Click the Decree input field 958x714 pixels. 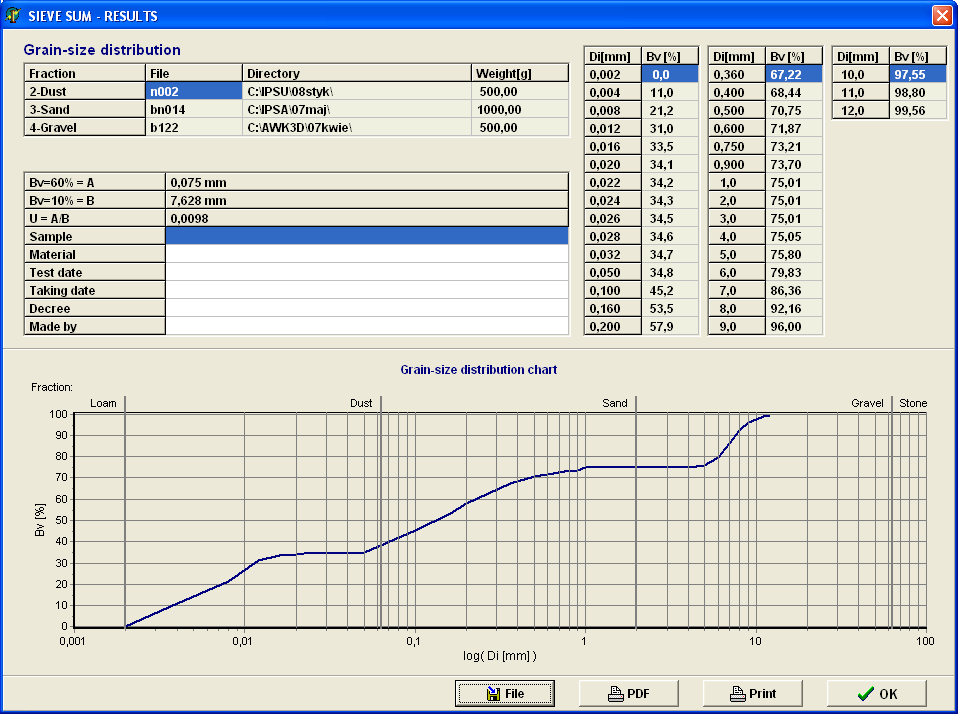(367, 308)
